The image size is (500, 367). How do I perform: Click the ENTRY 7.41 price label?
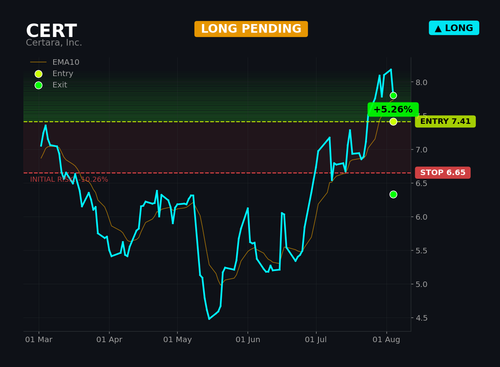pos(445,121)
